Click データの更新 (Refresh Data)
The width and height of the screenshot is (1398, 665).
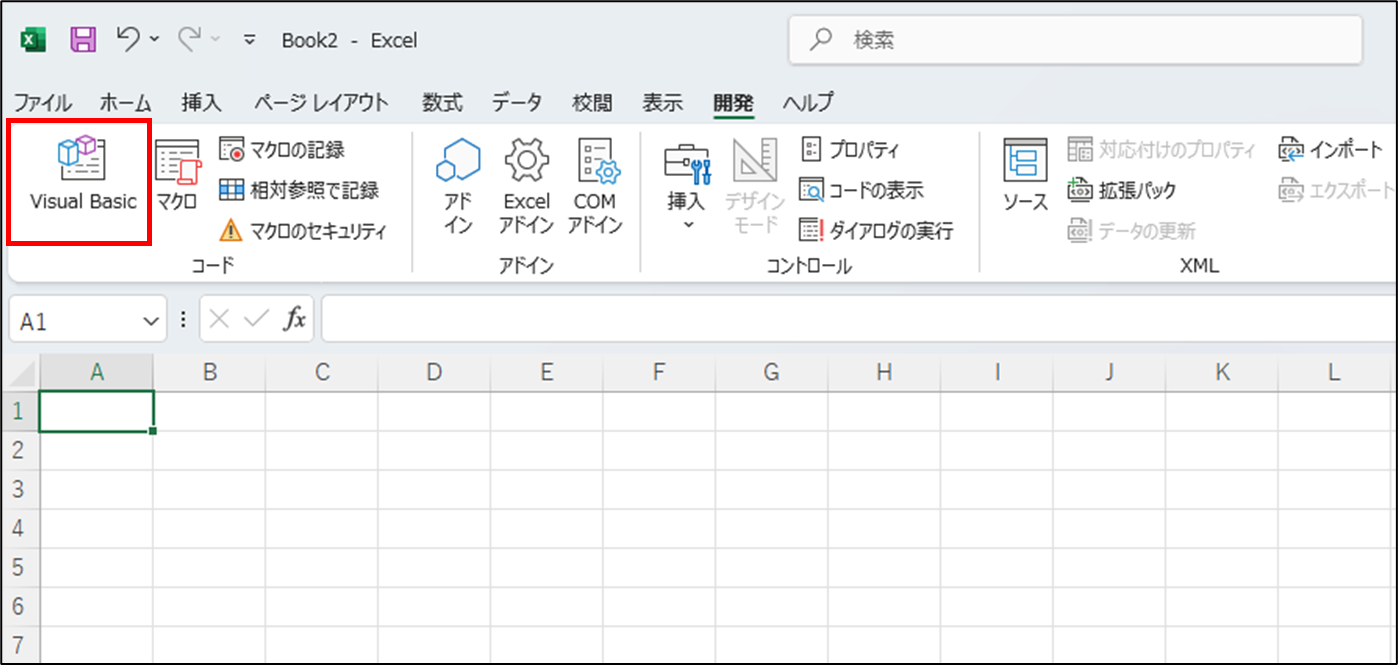pyautogui.click(x=1131, y=231)
